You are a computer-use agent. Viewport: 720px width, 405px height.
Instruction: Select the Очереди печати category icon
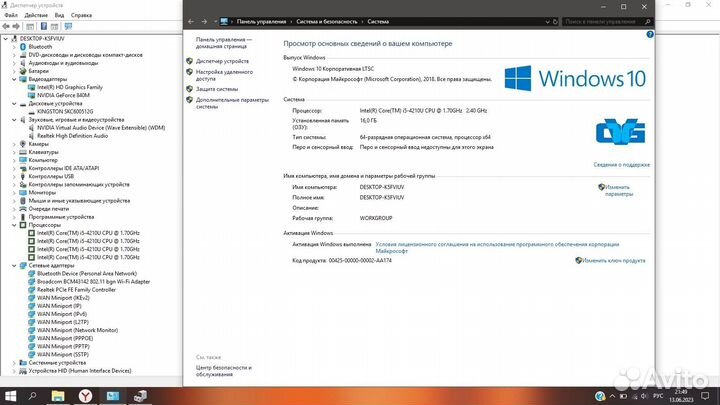(x=23, y=209)
